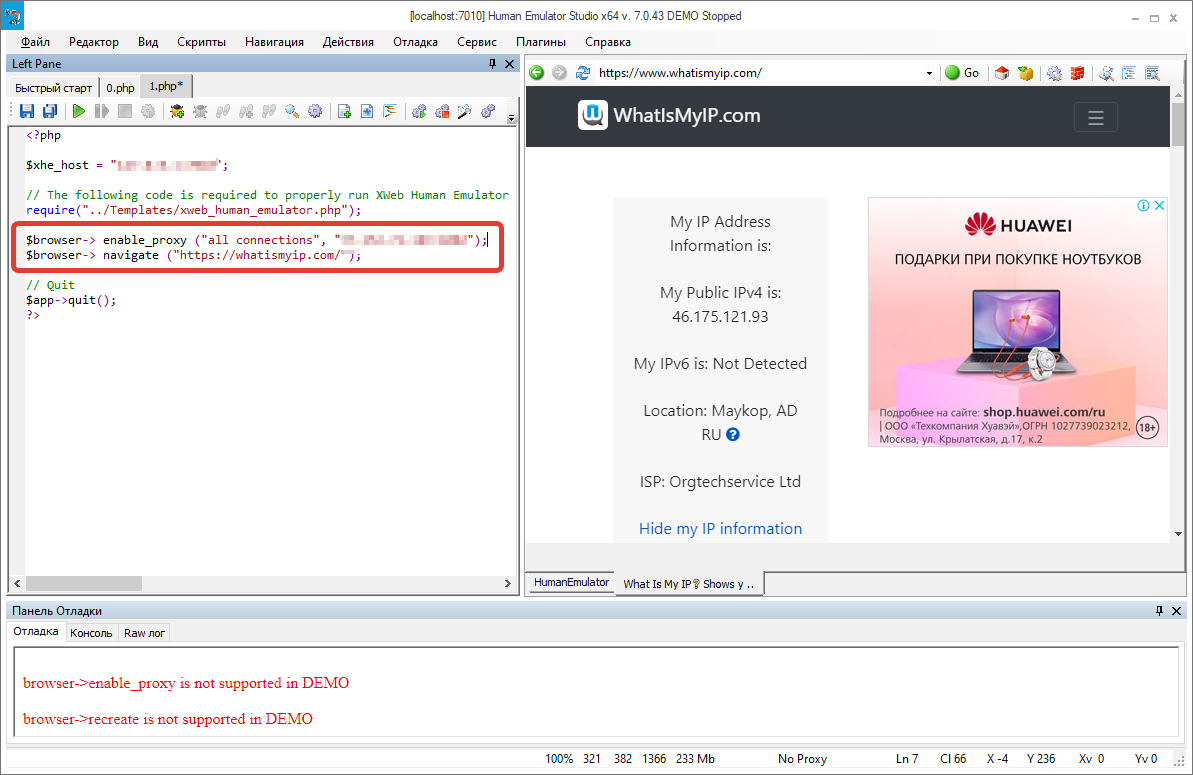Open the Плагины menu

coord(541,42)
